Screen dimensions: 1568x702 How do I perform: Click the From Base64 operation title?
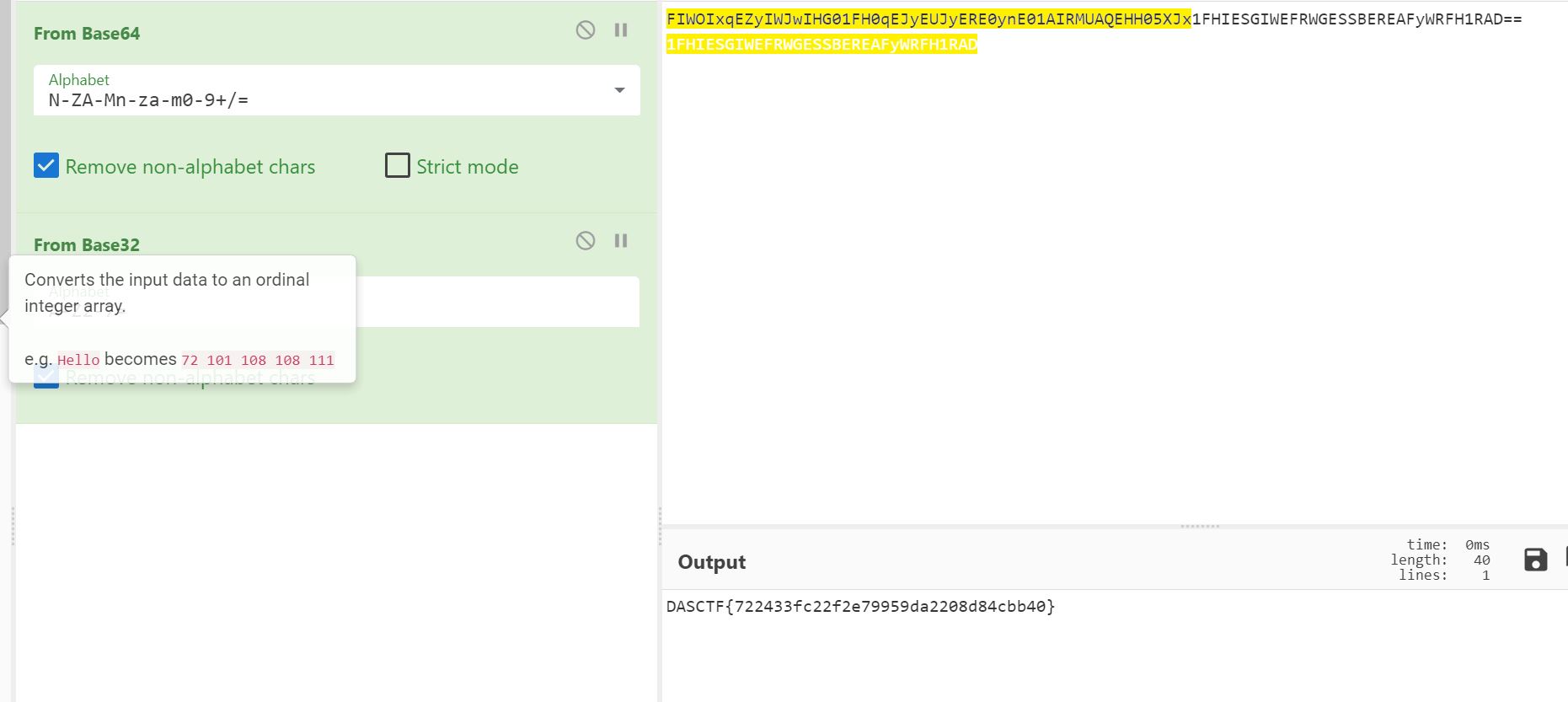[x=87, y=34]
